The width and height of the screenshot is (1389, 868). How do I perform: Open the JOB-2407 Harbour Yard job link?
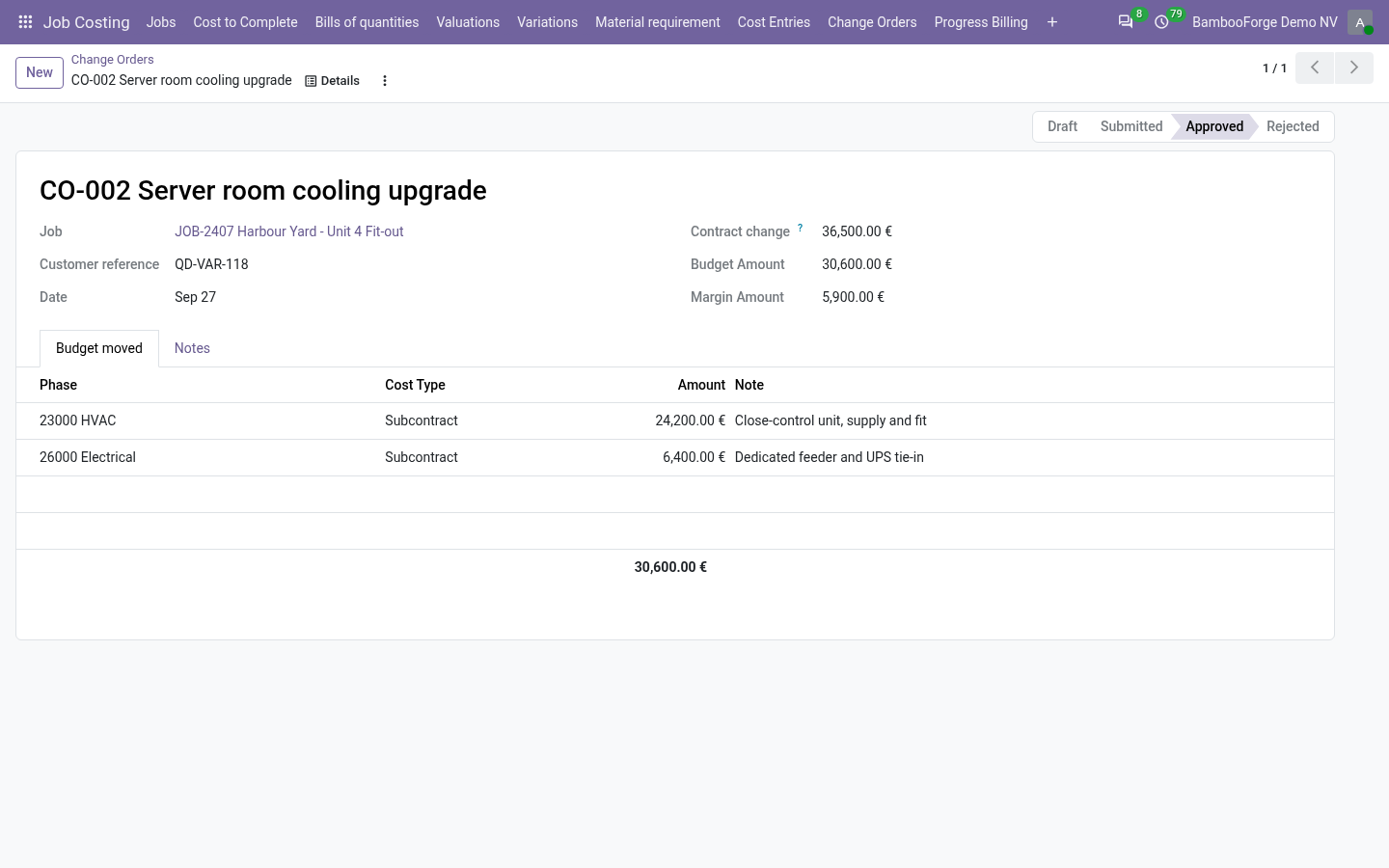(x=289, y=231)
